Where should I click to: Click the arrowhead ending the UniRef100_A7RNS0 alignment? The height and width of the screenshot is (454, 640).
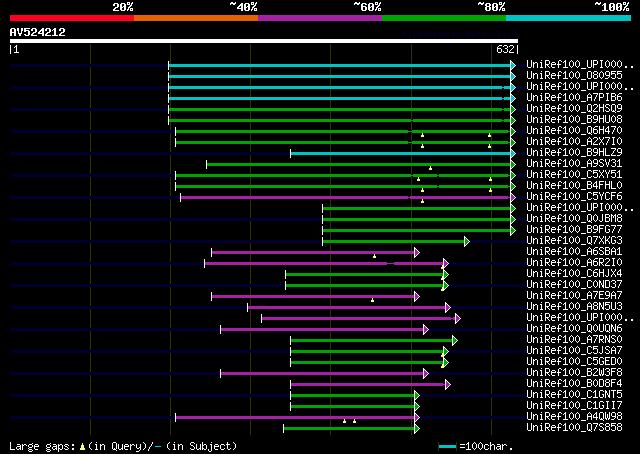click(455, 341)
